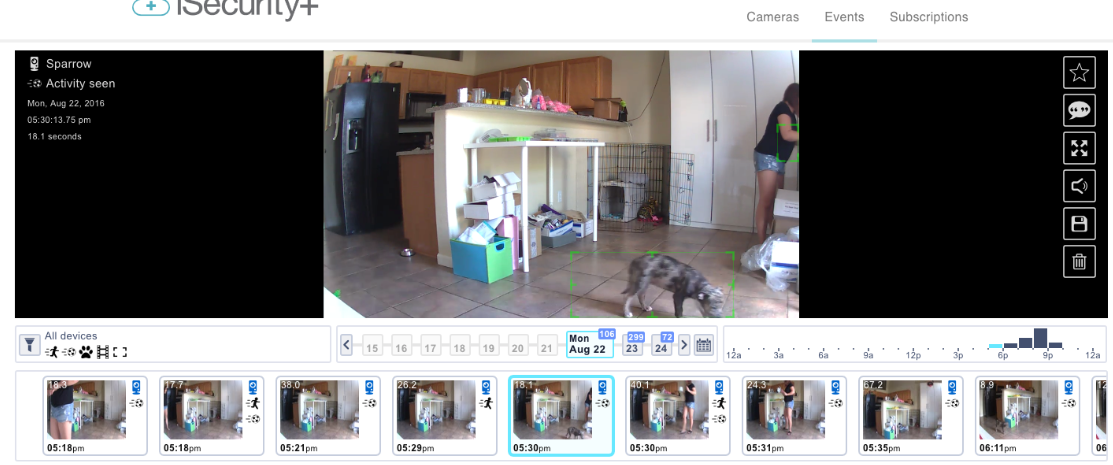Image resolution: width=1113 pixels, height=465 pixels.
Task: Star this event as favorite
Action: click(1079, 72)
